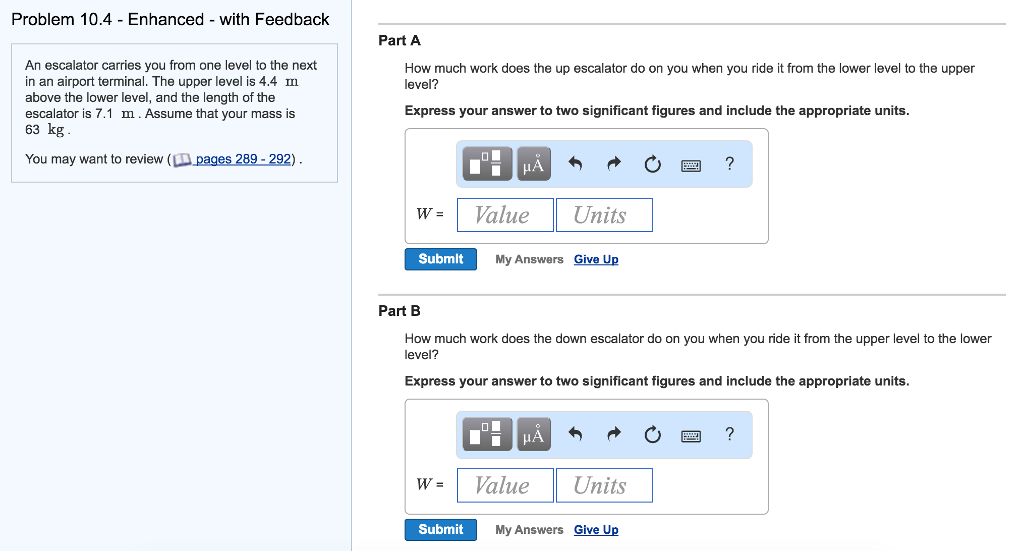
Task: Redo edit in Part A toolbar
Action: pyautogui.click(x=614, y=163)
